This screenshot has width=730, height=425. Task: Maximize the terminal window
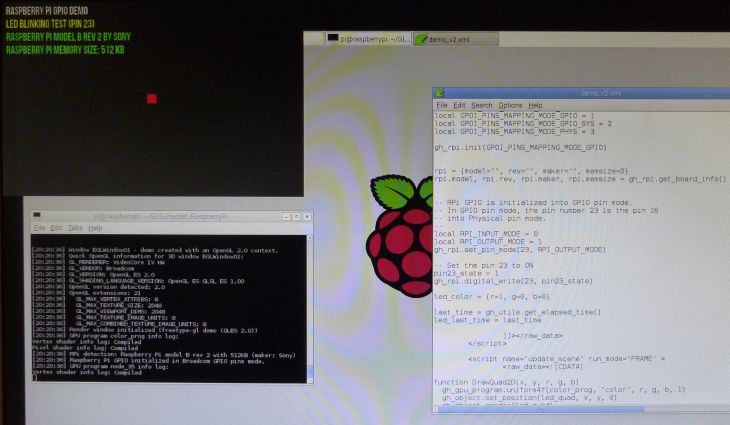[x=297, y=216]
